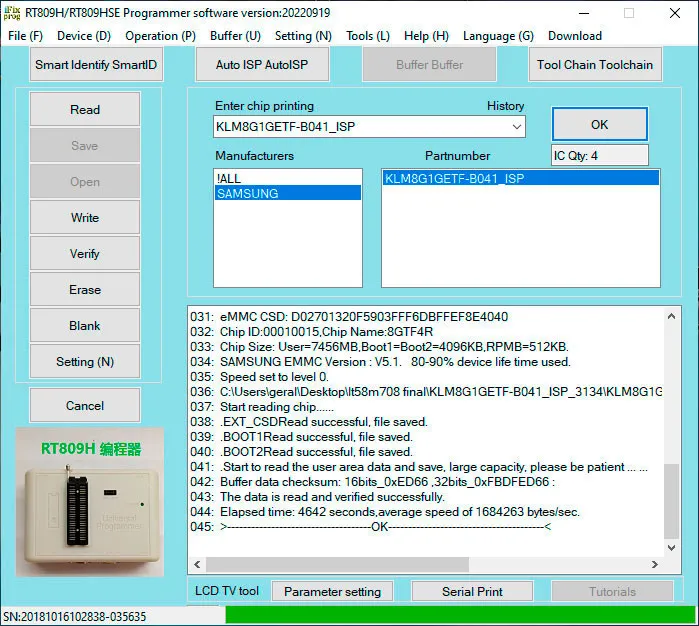Click the green progress bar

click(458, 616)
